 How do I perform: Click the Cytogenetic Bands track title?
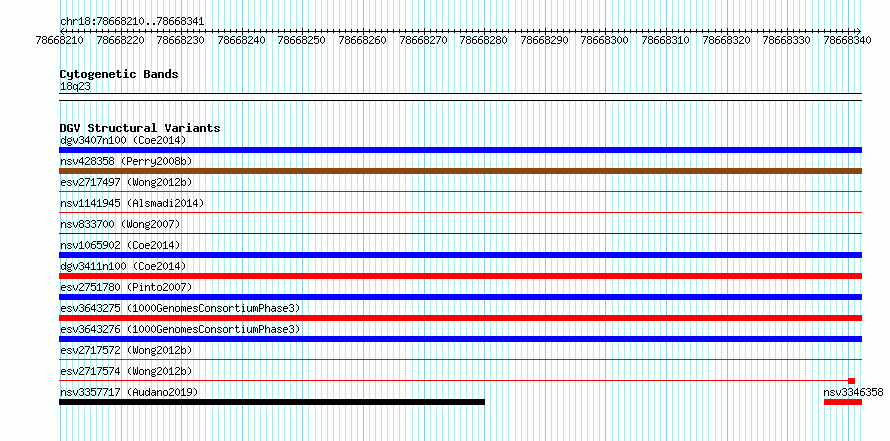click(119, 74)
